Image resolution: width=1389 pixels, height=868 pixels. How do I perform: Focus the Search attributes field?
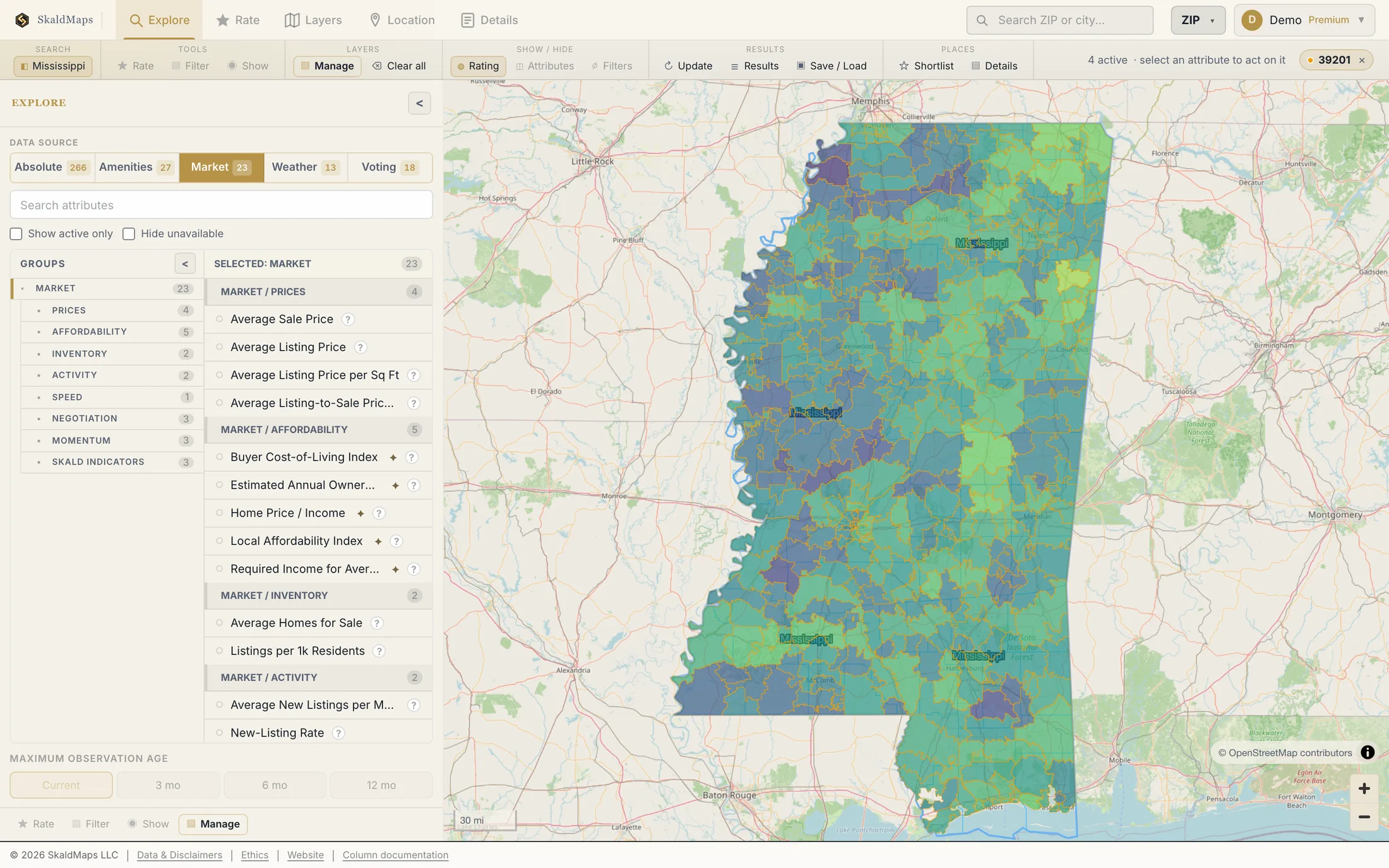(221, 205)
